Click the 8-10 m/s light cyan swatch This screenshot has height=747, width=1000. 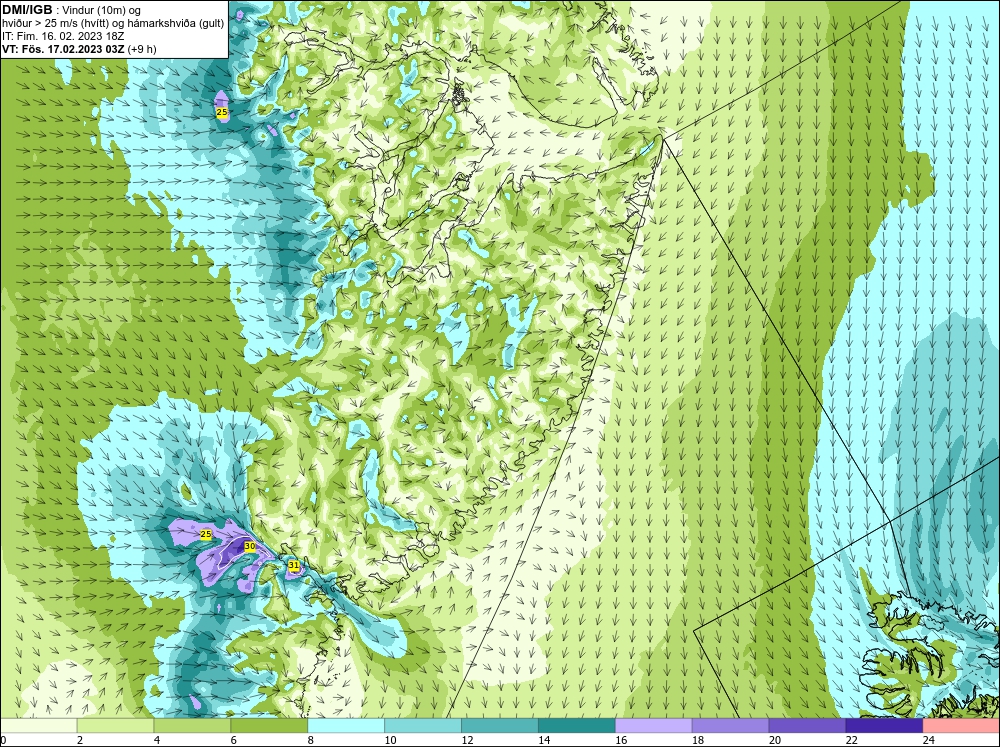tap(346, 726)
